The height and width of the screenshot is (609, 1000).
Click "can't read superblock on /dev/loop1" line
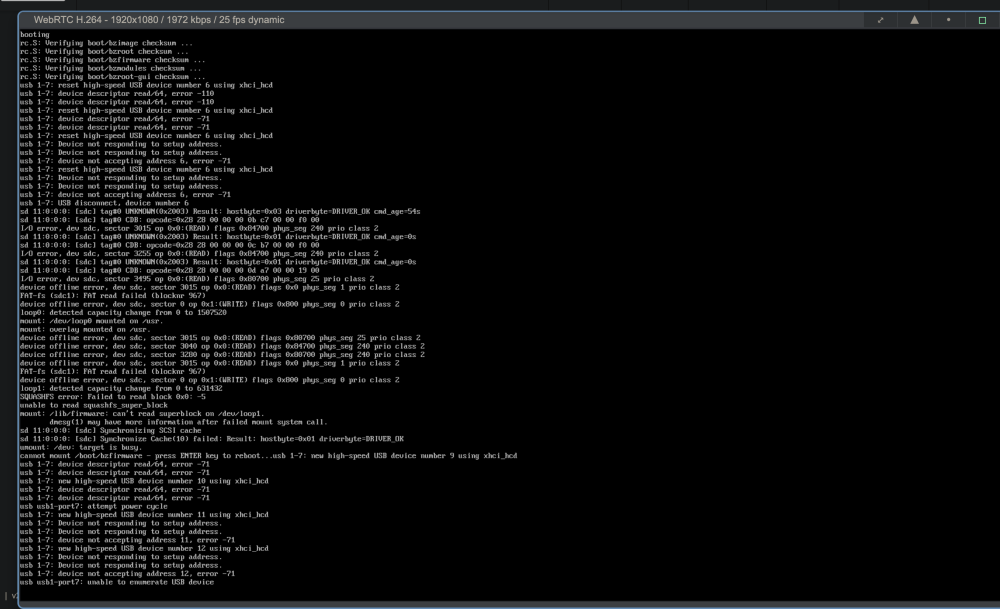coord(142,413)
